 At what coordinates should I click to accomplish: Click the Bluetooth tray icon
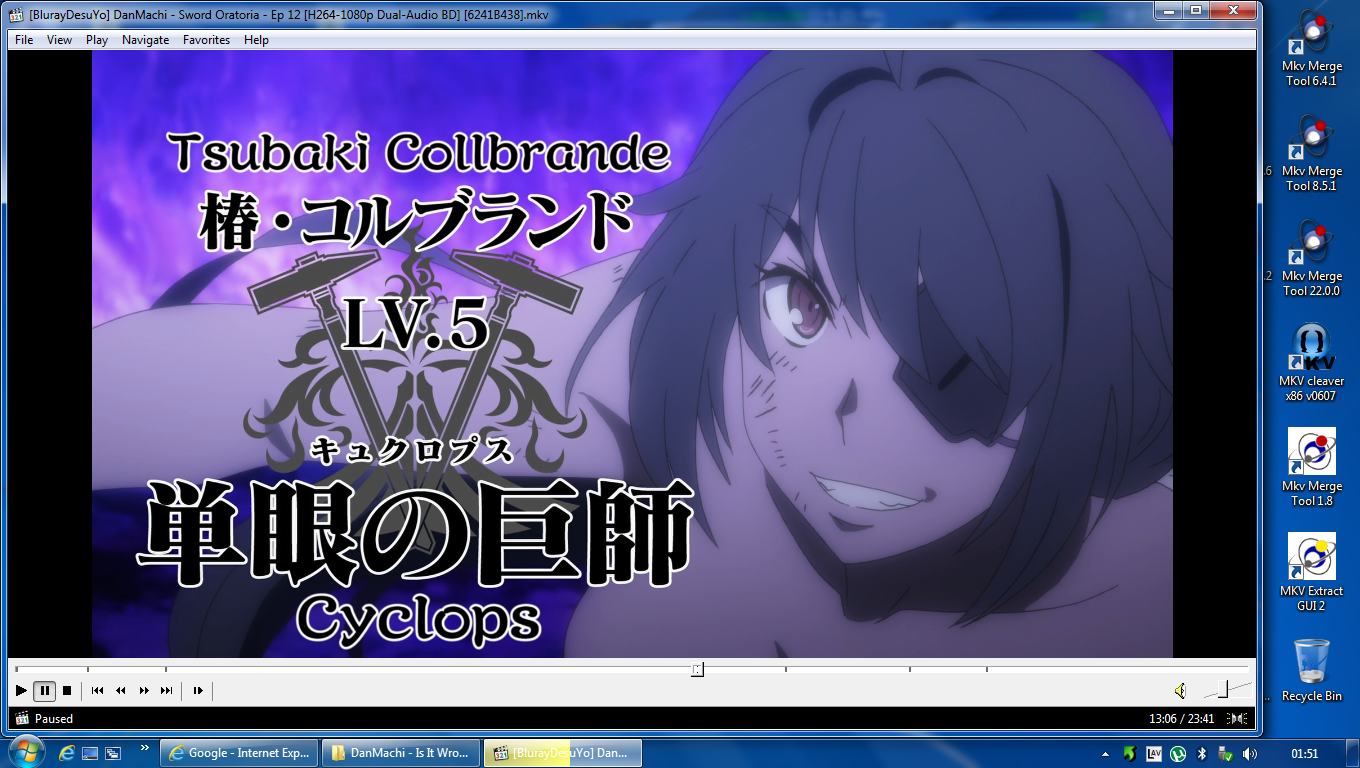(x=1202, y=753)
